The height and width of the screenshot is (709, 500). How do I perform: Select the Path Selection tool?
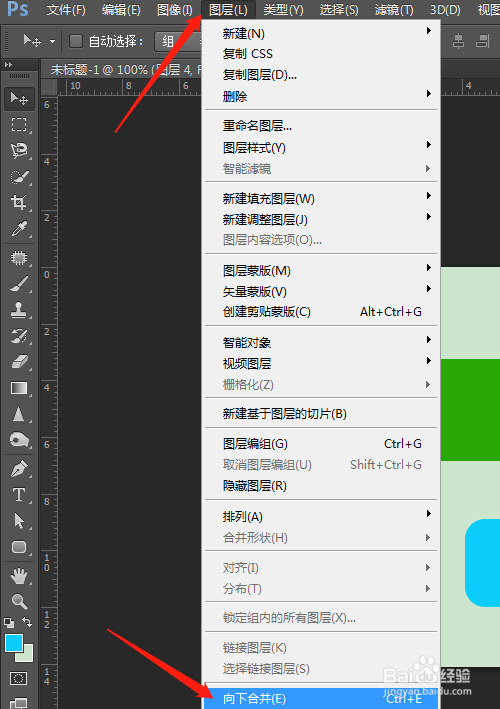tap(19, 521)
